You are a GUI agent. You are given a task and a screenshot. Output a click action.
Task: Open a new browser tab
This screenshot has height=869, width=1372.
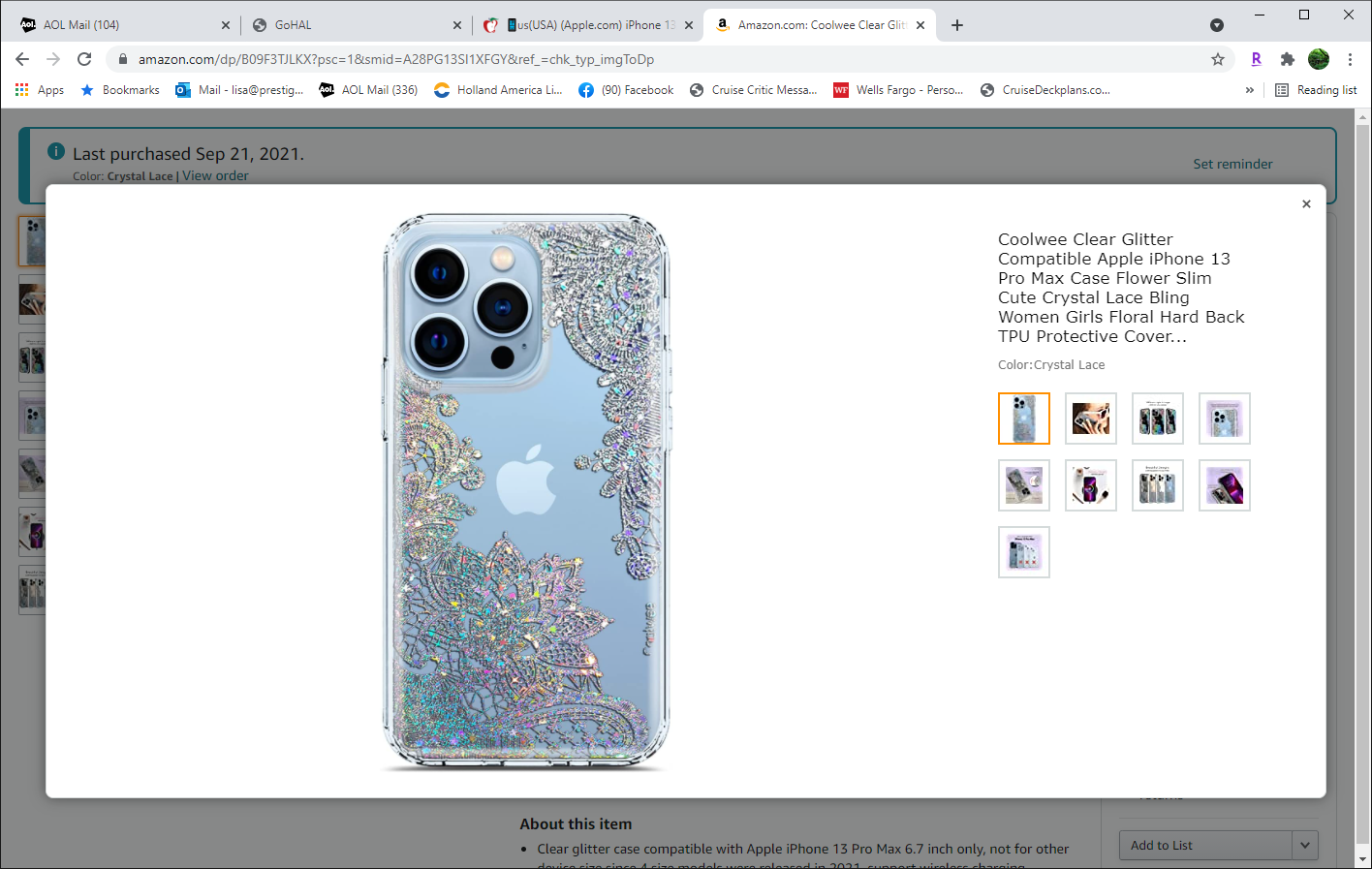coord(957,25)
